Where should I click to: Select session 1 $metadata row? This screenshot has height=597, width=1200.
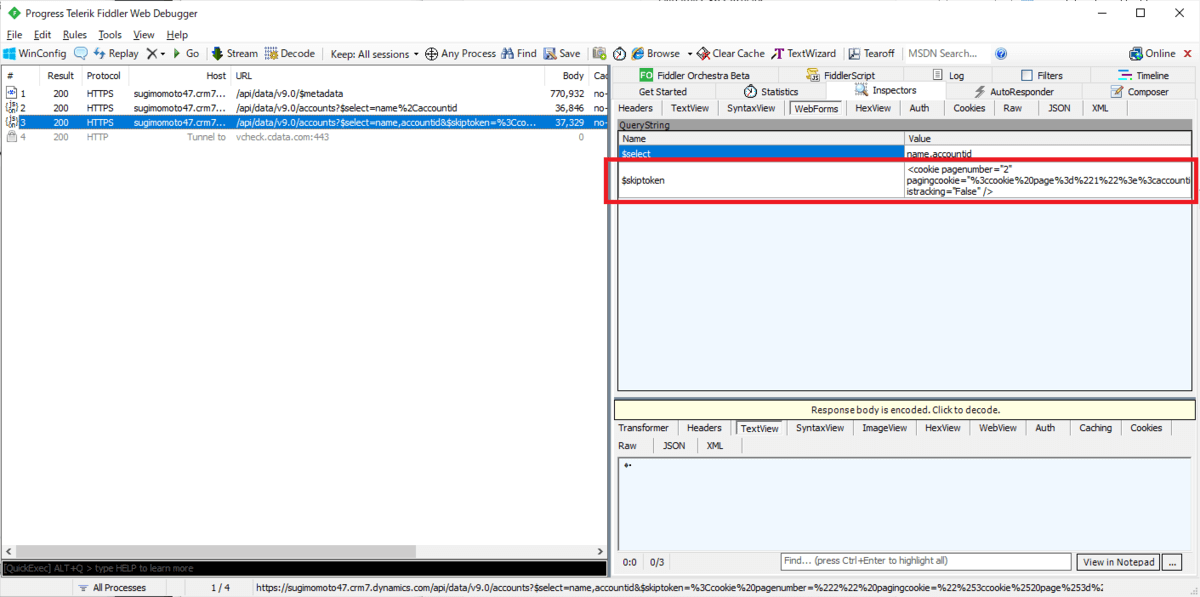point(304,93)
